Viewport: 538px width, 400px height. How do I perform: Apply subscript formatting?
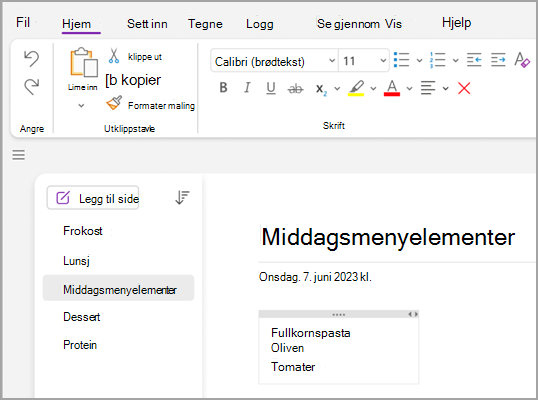tap(321, 89)
